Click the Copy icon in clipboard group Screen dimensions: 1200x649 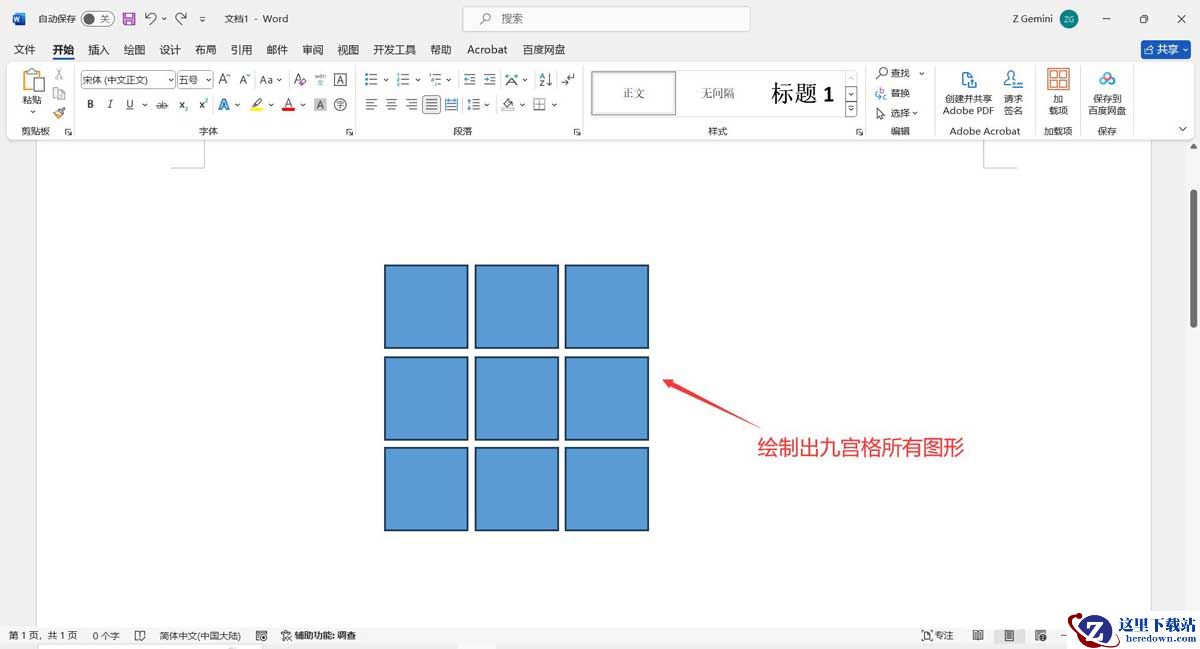coord(59,93)
